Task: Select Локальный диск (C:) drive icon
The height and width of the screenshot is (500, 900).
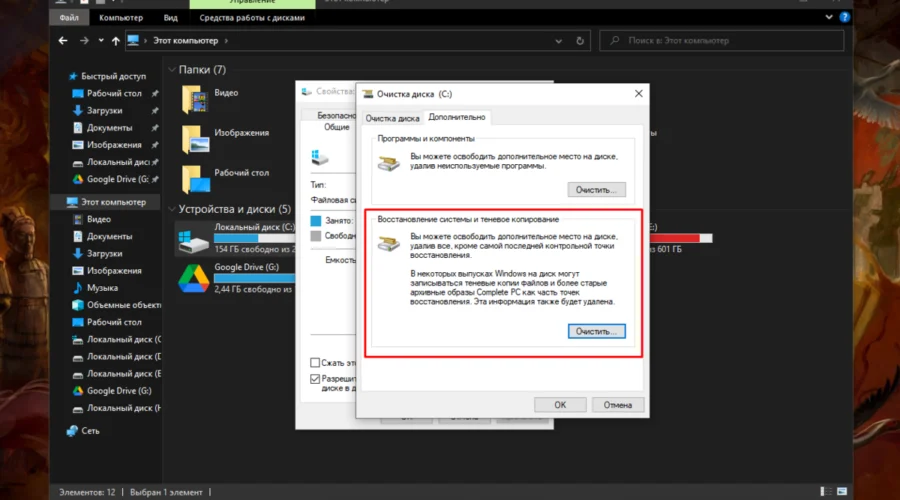Action: (192, 238)
